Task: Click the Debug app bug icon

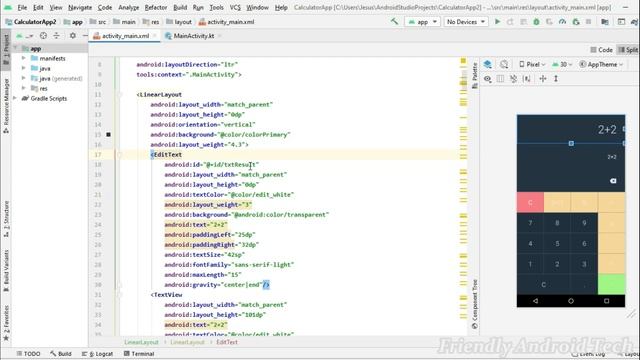Action: click(x=536, y=22)
